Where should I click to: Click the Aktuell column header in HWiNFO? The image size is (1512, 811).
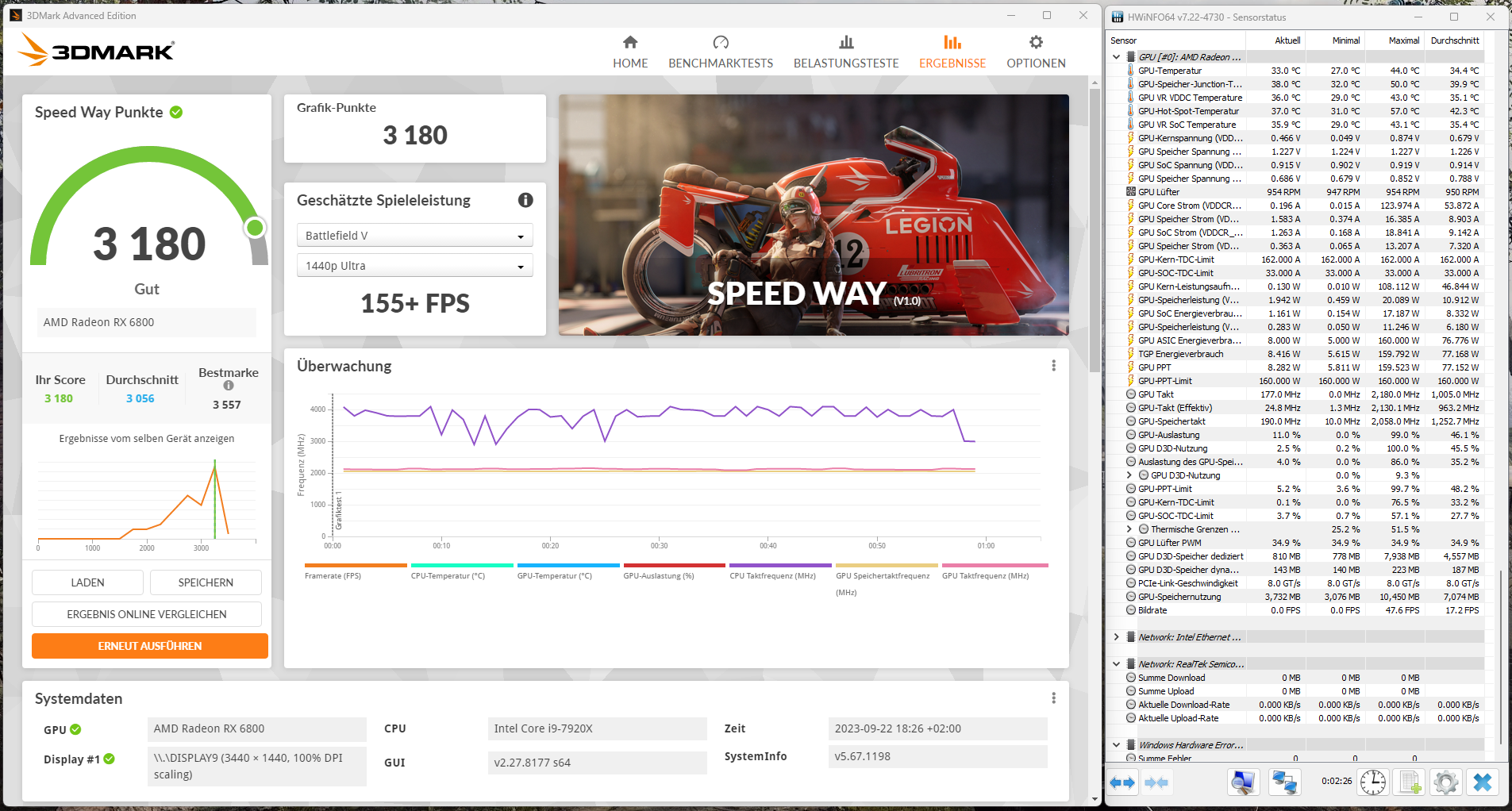point(1275,40)
